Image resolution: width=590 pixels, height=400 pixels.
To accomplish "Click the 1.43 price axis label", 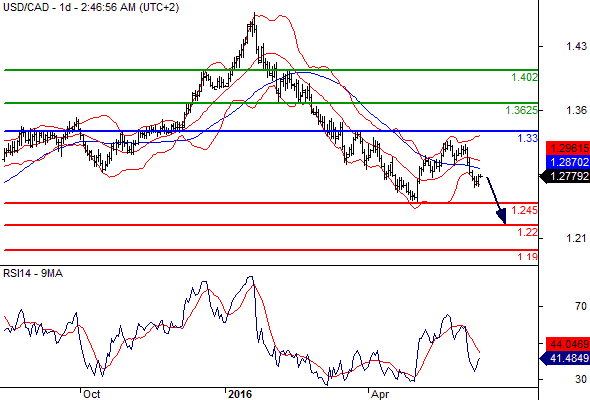I will coord(576,46).
